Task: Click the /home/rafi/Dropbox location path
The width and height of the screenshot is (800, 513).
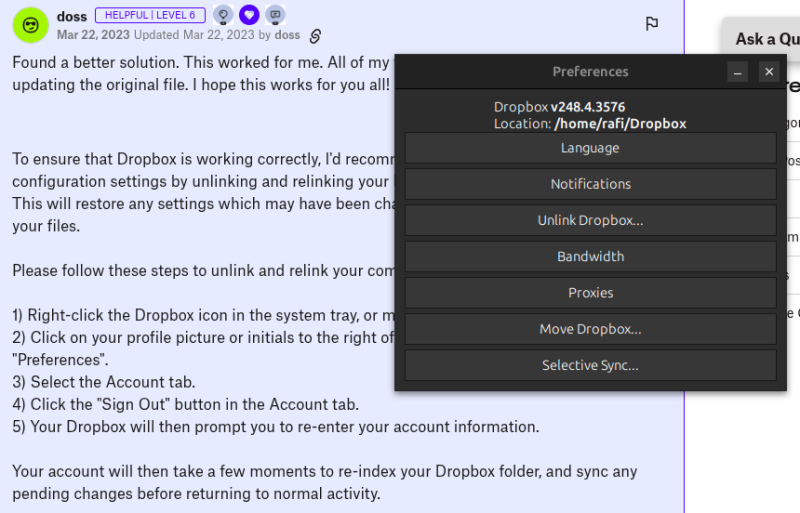Action: [620, 124]
